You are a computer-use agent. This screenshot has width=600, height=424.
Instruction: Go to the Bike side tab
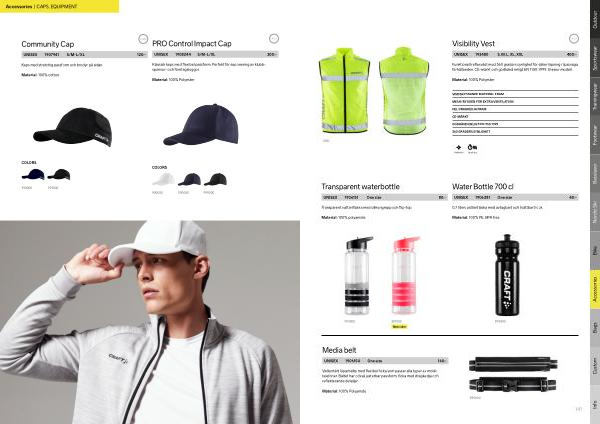pyautogui.click(x=595, y=251)
